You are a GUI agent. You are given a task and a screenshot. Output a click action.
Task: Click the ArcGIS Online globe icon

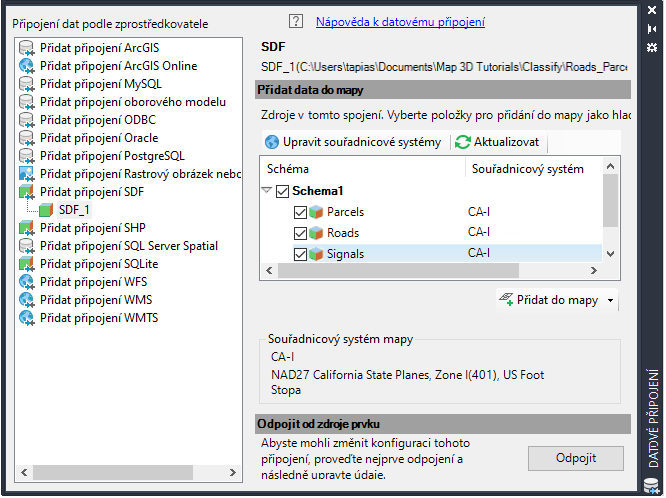[27, 66]
